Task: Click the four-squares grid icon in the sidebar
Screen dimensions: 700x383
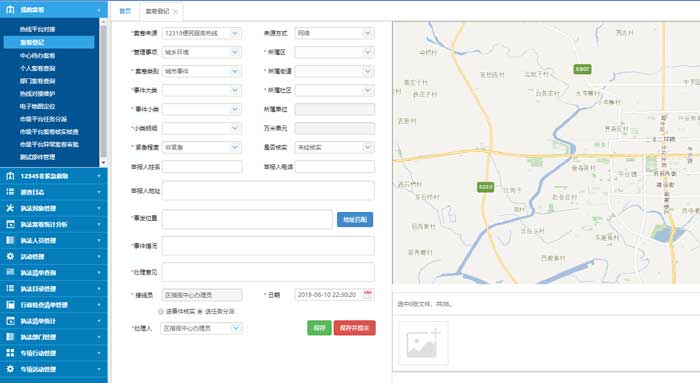Action: pyautogui.click(x=10, y=353)
